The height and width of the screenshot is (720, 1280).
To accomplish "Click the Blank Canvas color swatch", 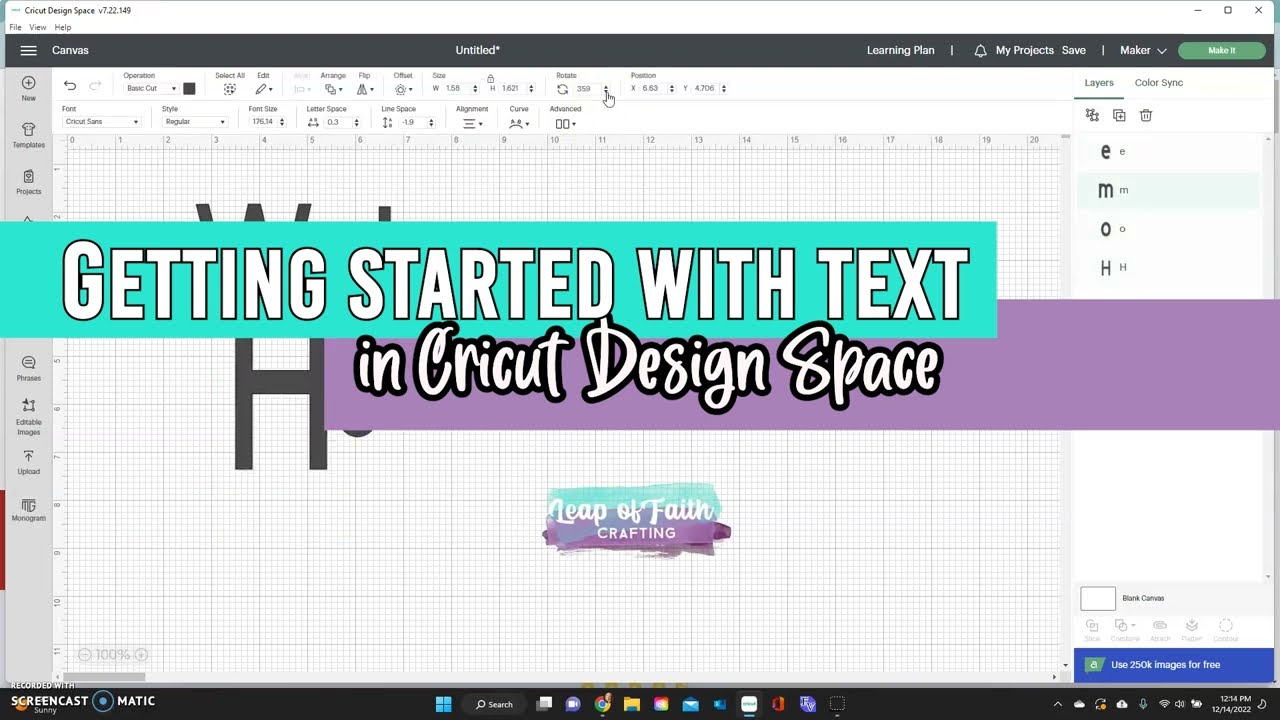I will 1098,598.
